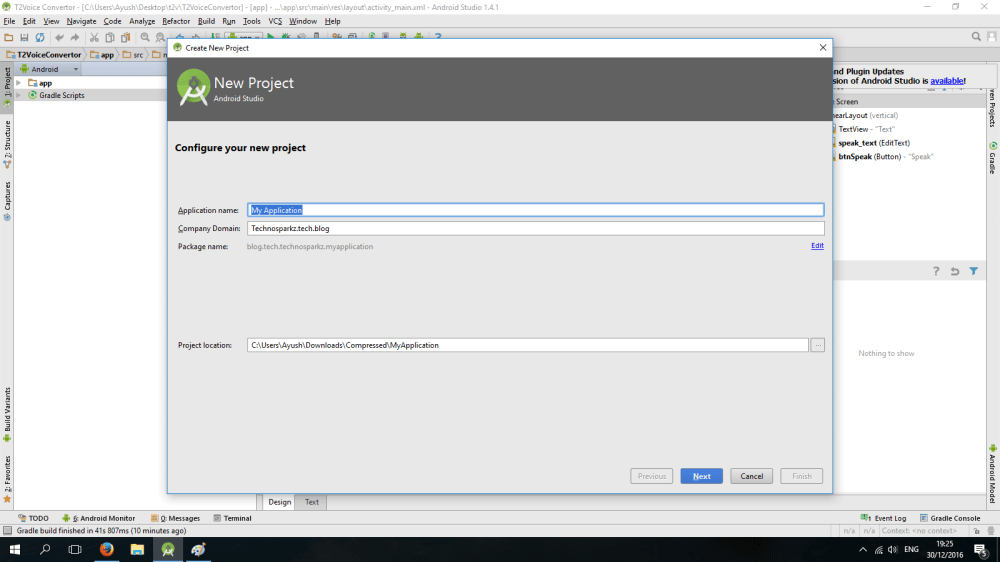
Task: Expand the Gradle Scripts tree node
Action: [18, 95]
